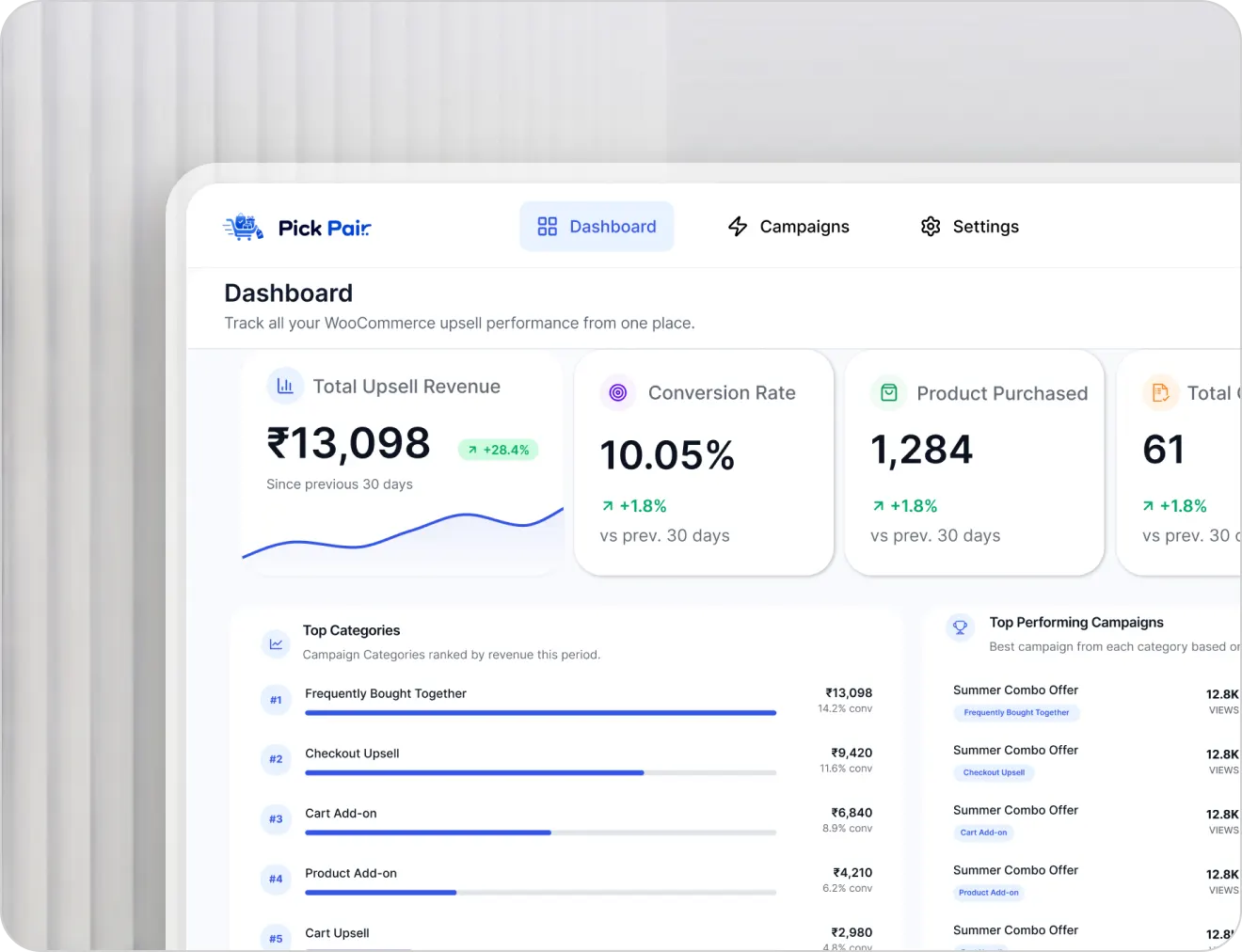Click the ₹13,098 Total Upsell Revenue value
This screenshot has width=1242, height=952.
[348, 444]
